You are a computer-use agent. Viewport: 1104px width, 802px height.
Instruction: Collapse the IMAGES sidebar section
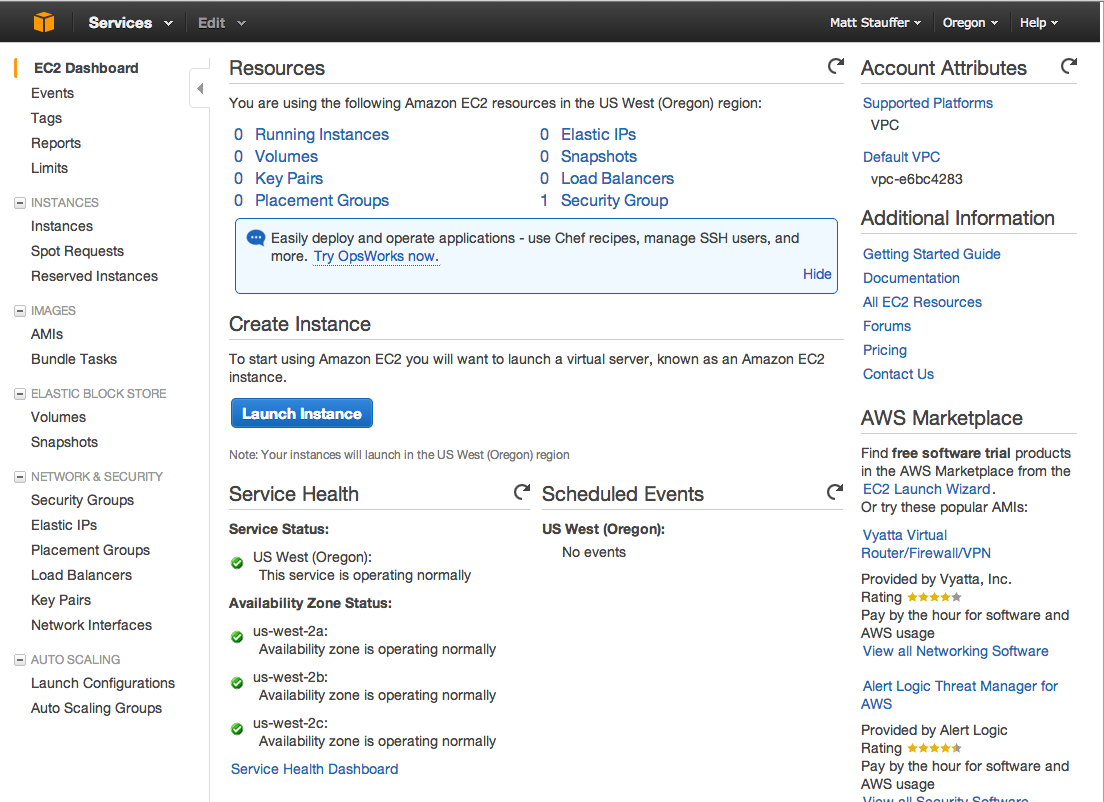pos(20,311)
